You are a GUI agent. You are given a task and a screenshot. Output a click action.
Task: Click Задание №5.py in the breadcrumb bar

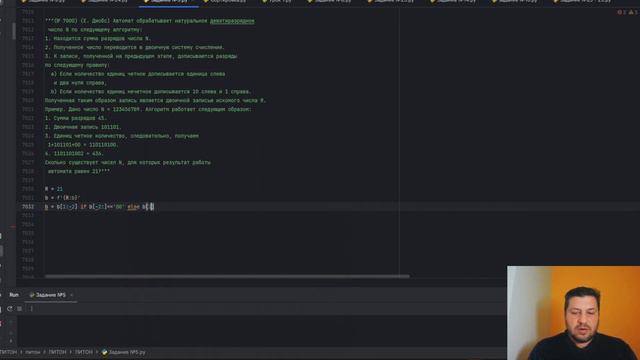124,352
